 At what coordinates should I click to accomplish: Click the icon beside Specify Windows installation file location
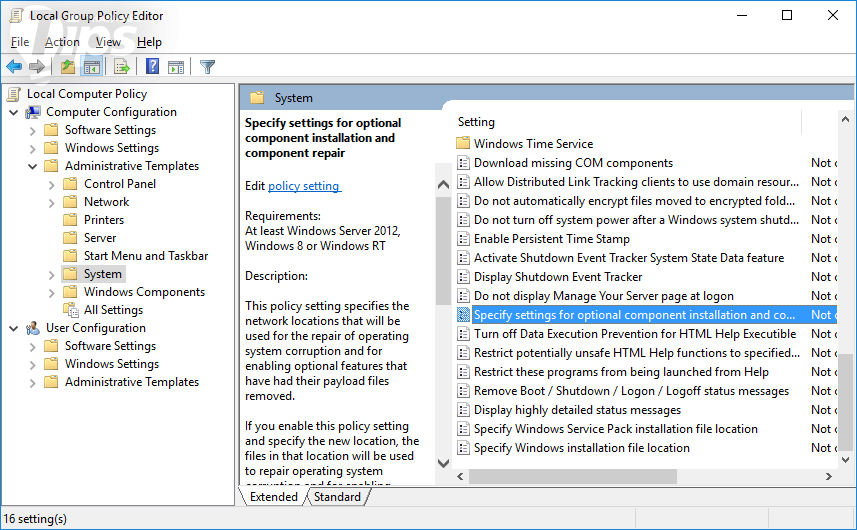point(463,448)
